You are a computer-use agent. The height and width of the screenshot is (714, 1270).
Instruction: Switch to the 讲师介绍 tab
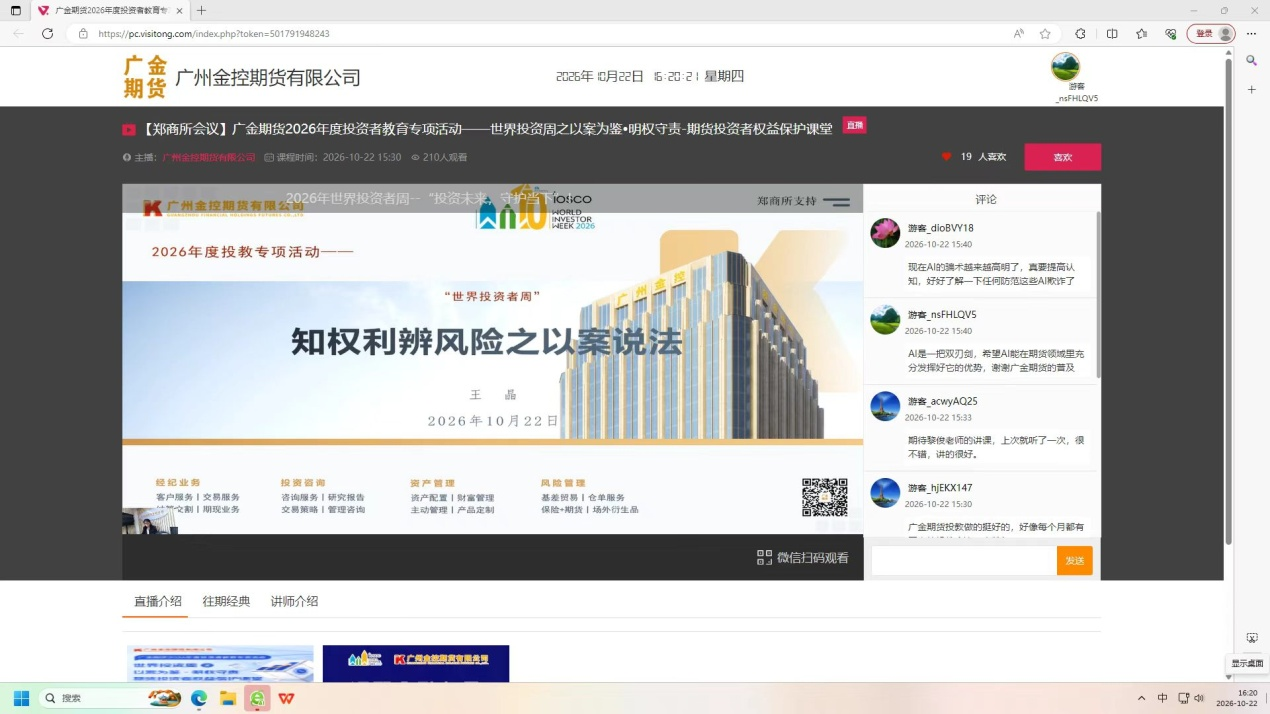point(294,601)
